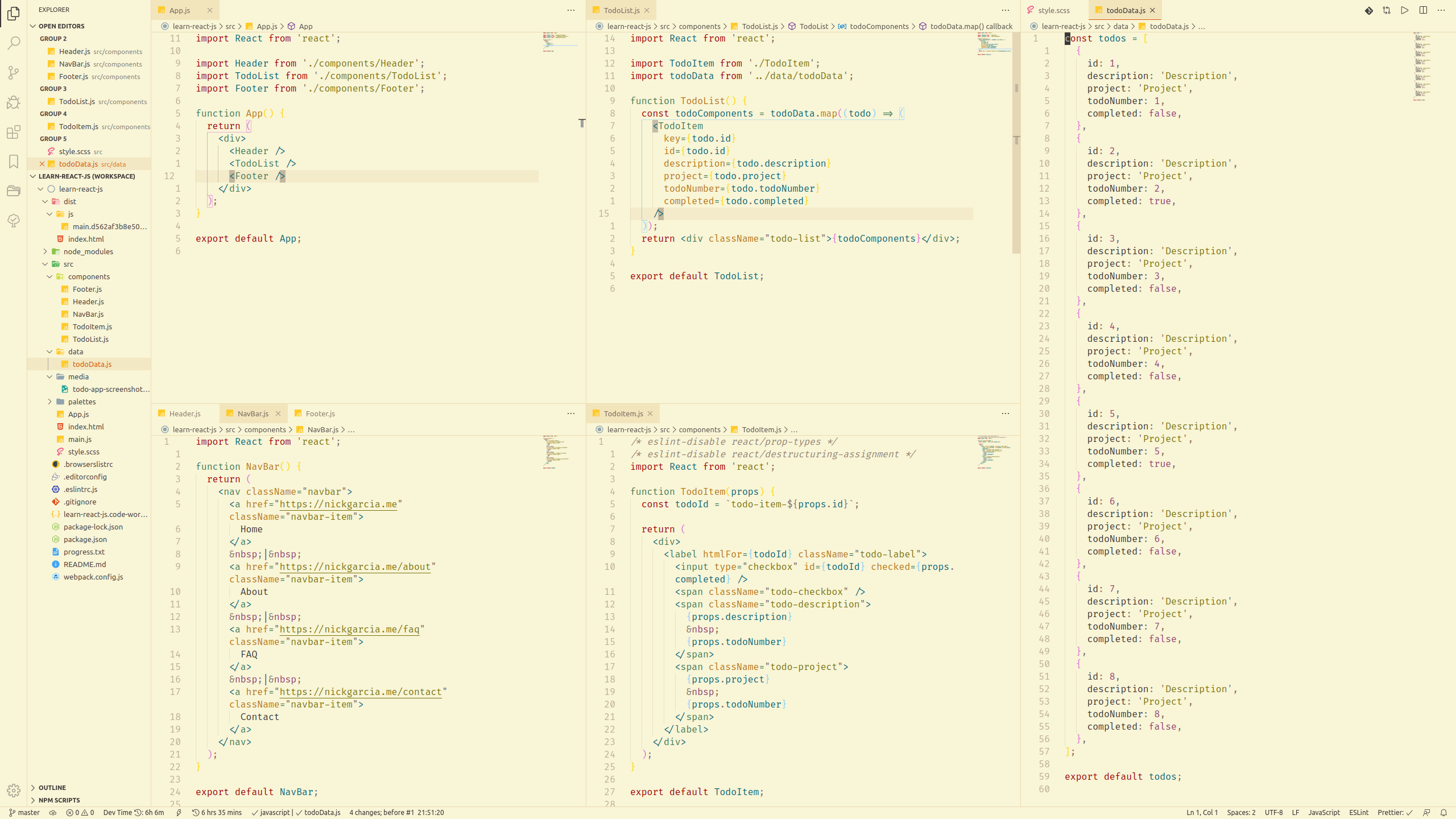Viewport: 1456px width, 819px height.
Task: Open more actions for TodoItem.js editor group
Action: (1006, 413)
